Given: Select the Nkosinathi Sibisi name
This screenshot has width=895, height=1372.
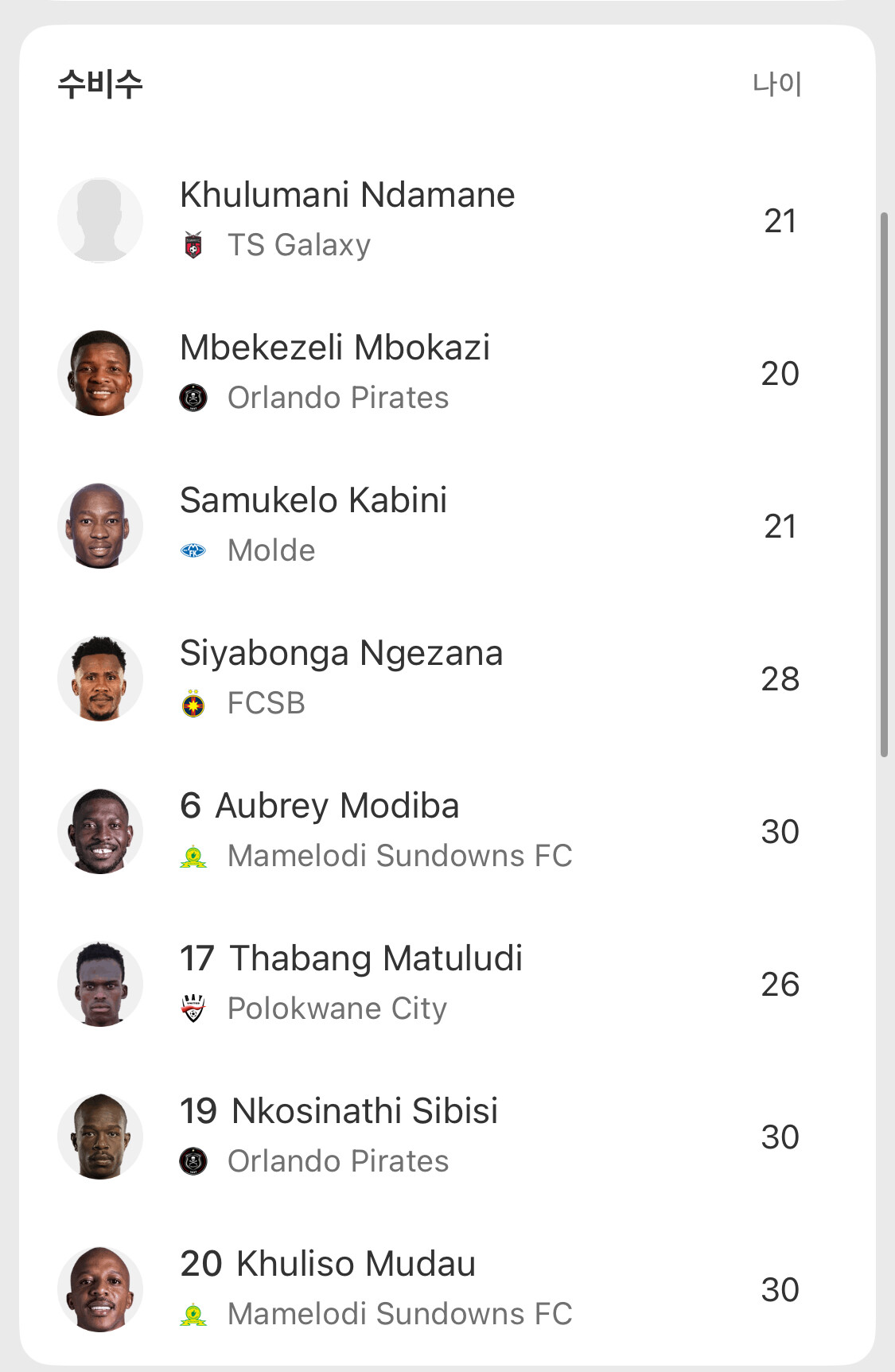Looking at the screenshot, I should (x=364, y=1111).
